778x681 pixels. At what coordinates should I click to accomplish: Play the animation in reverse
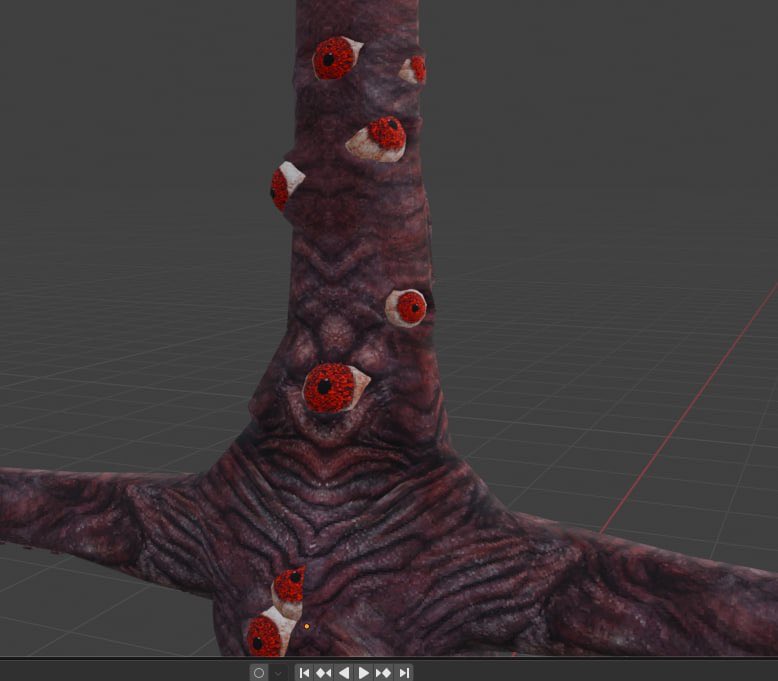[343, 673]
